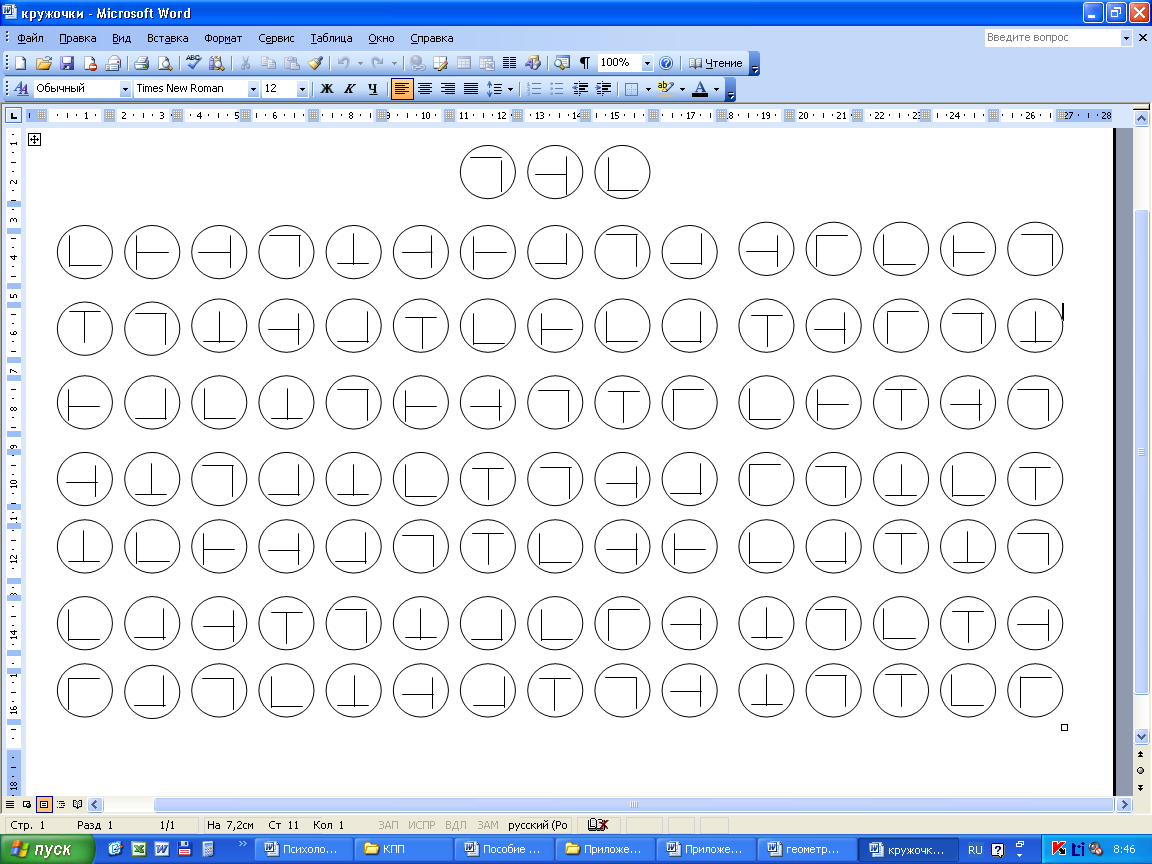
Task: Align text left
Action: [x=402, y=89]
